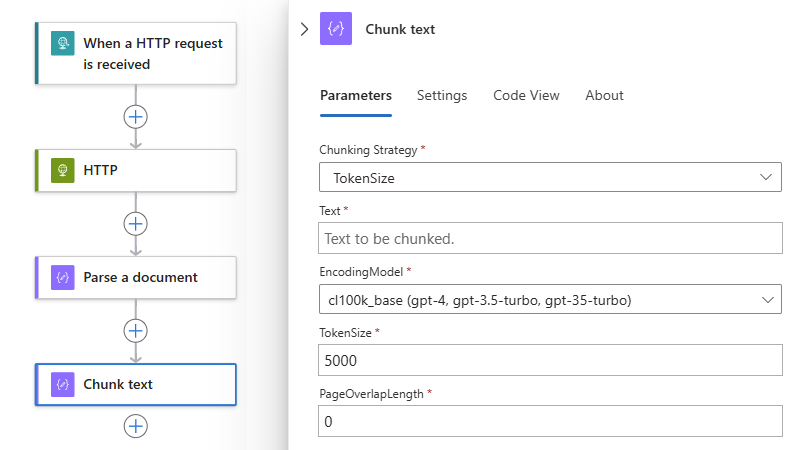The image size is (800, 450).
Task: Click the green HTTP action icon
Action: (62, 170)
